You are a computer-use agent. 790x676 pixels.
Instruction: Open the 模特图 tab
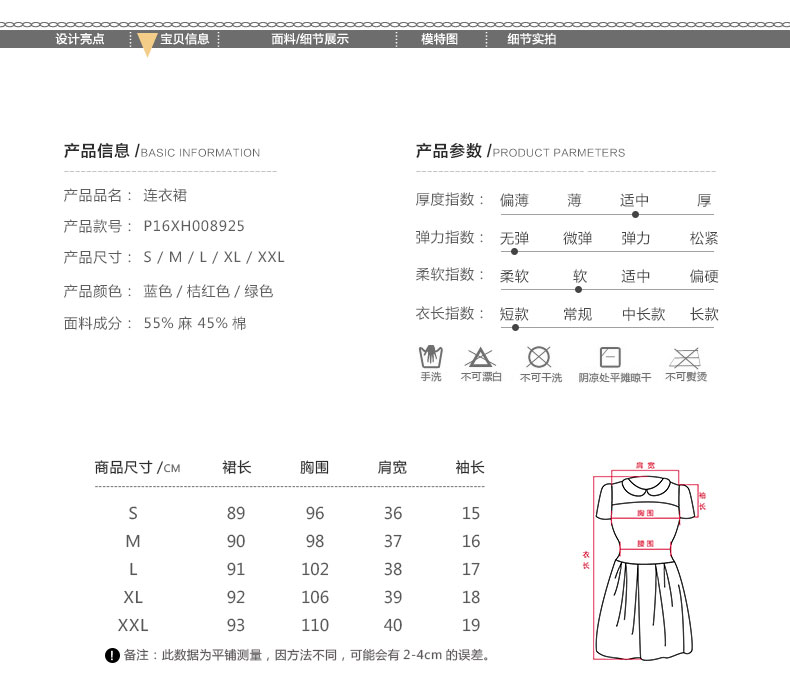[439, 39]
